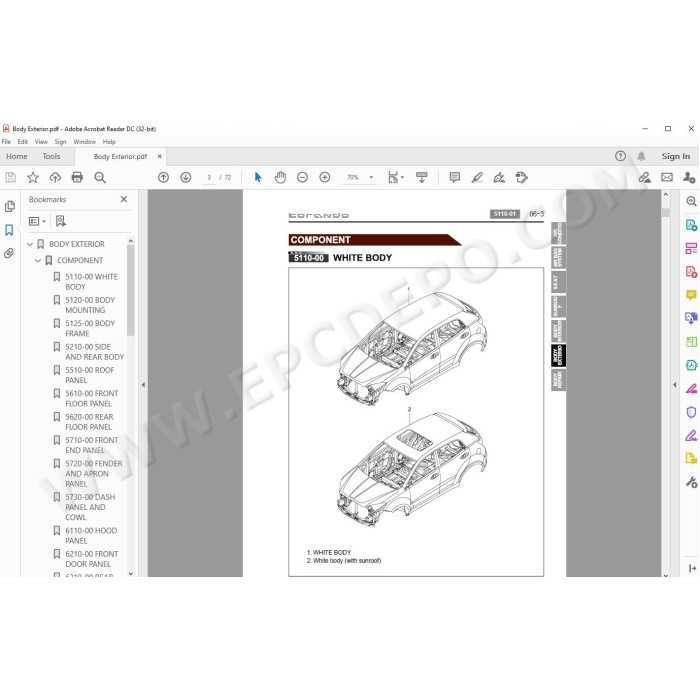
Task: Open the Protect shield tool
Action: (x=691, y=412)
